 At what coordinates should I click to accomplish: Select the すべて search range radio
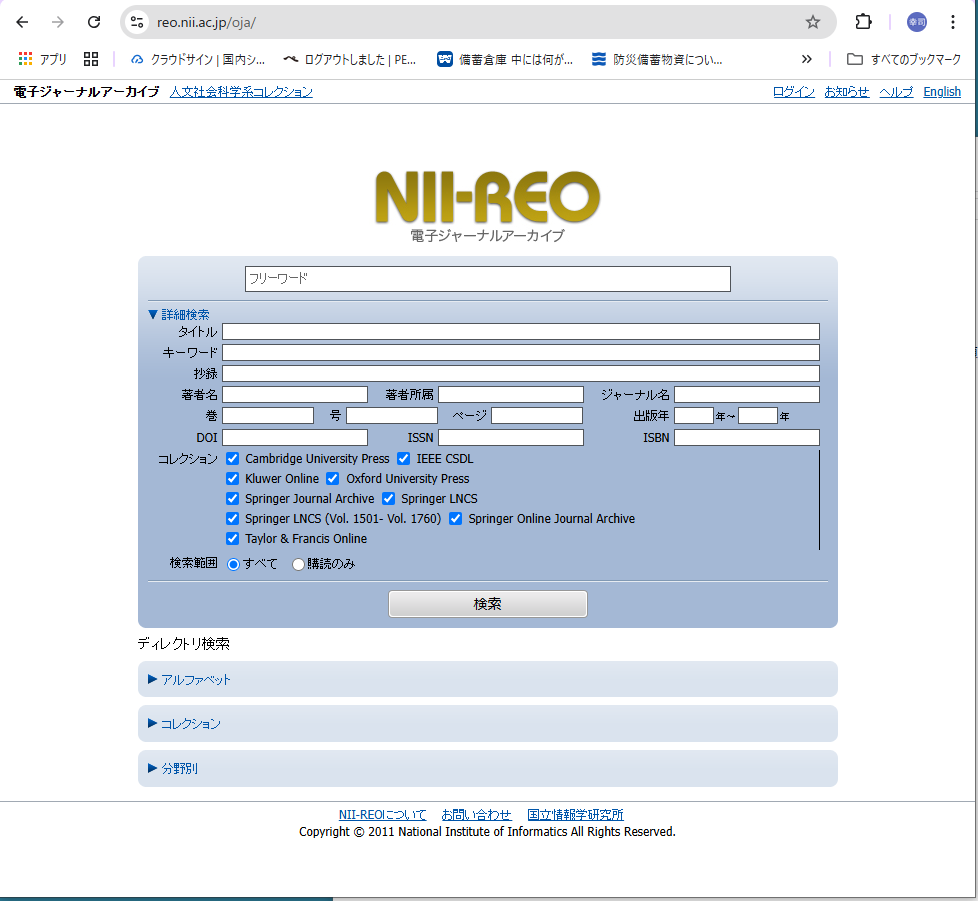pos(233,564)
